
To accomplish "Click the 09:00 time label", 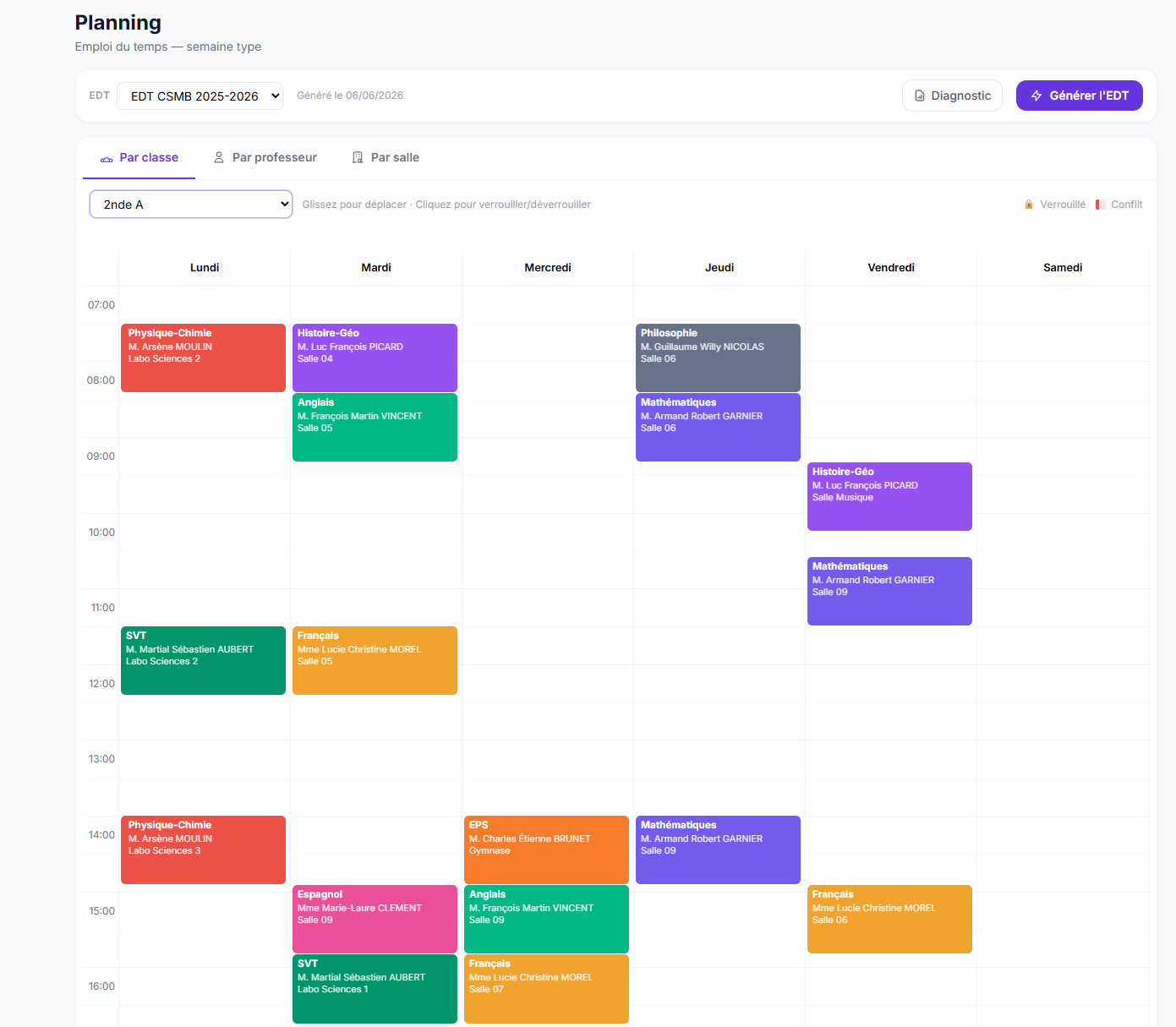I will coord(101,456).
